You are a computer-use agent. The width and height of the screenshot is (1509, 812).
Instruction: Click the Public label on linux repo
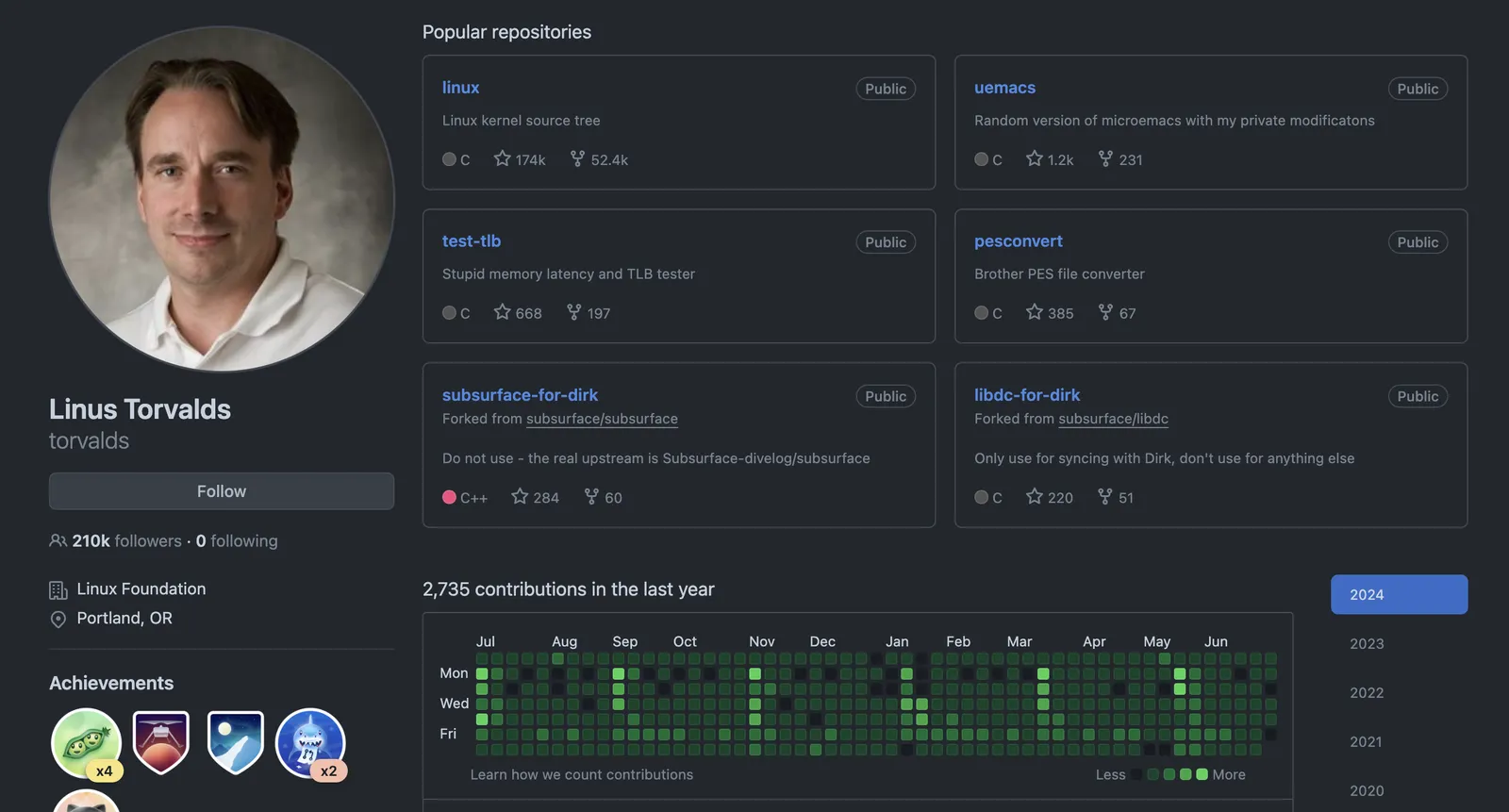pyautogui.click(x=886, y=89)
